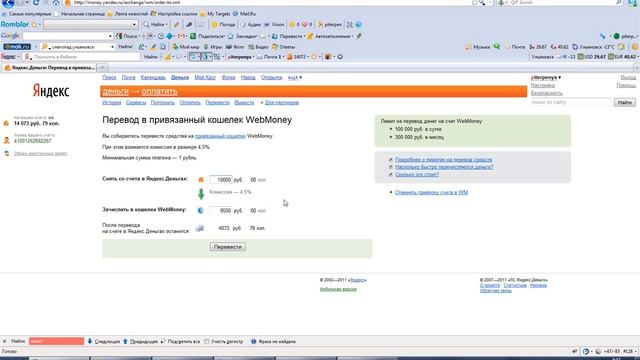The height and width of the screenshot is (360, 640).
Task: Click the browser back arrow button
Action: click(8, 3)
